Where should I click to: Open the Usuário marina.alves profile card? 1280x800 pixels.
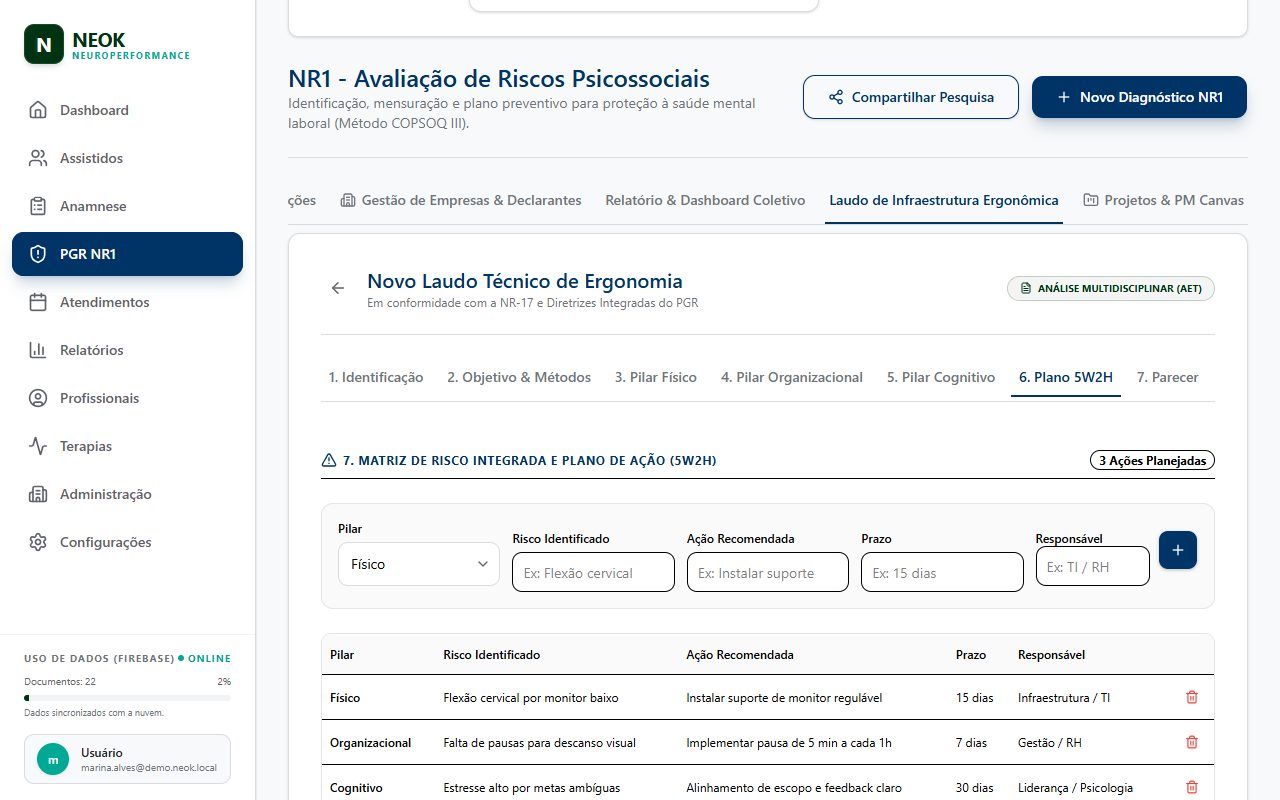click(x=127, y=759)
